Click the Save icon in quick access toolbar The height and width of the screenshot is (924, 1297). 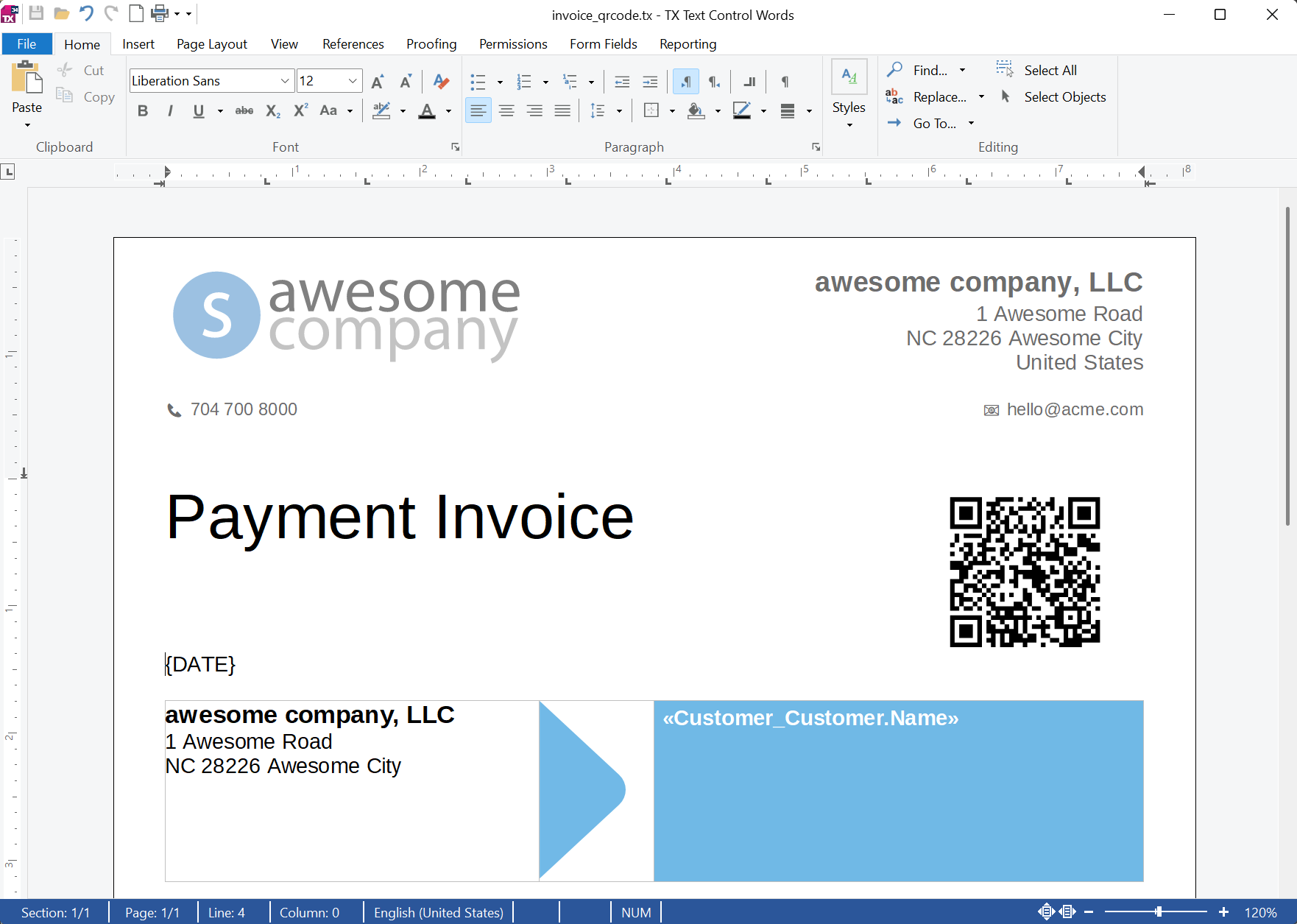click(36, 13)
